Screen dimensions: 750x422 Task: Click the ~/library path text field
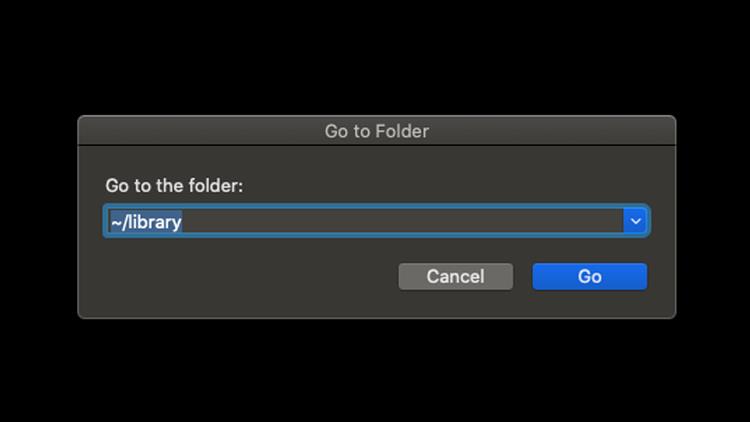coord(364,221)
